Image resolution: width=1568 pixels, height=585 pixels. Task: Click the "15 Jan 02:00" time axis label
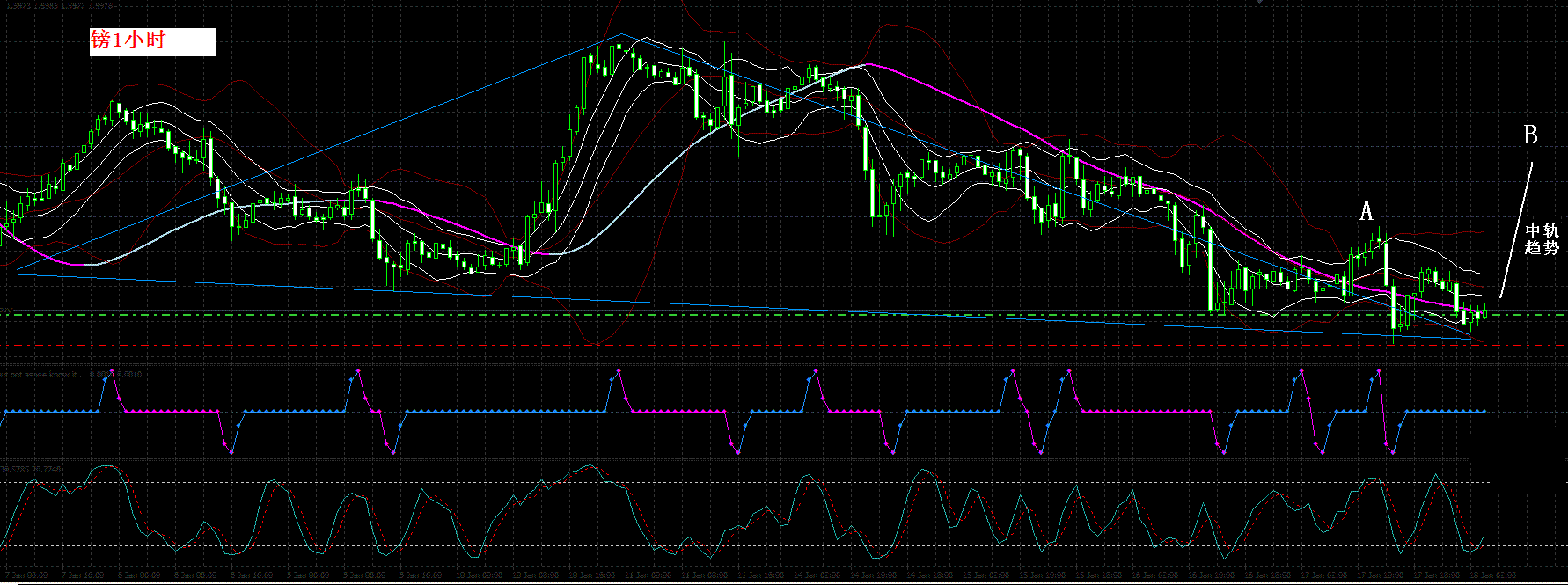tap(986, 574)
